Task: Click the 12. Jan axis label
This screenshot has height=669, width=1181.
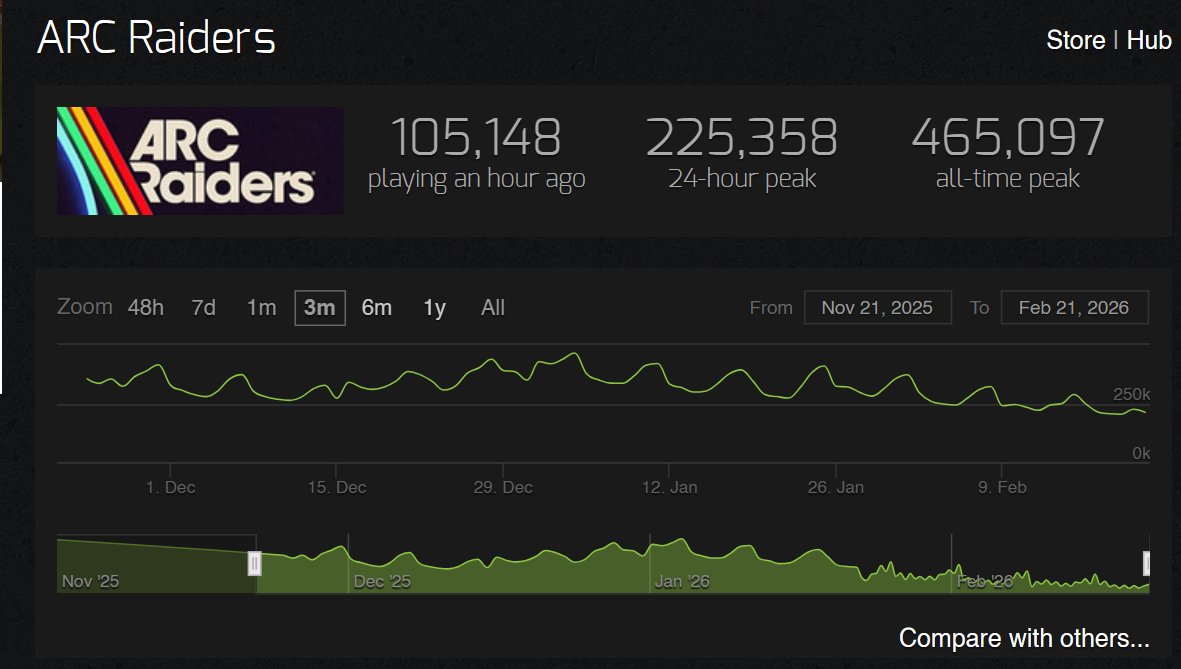Action: (x=670, y=487)
